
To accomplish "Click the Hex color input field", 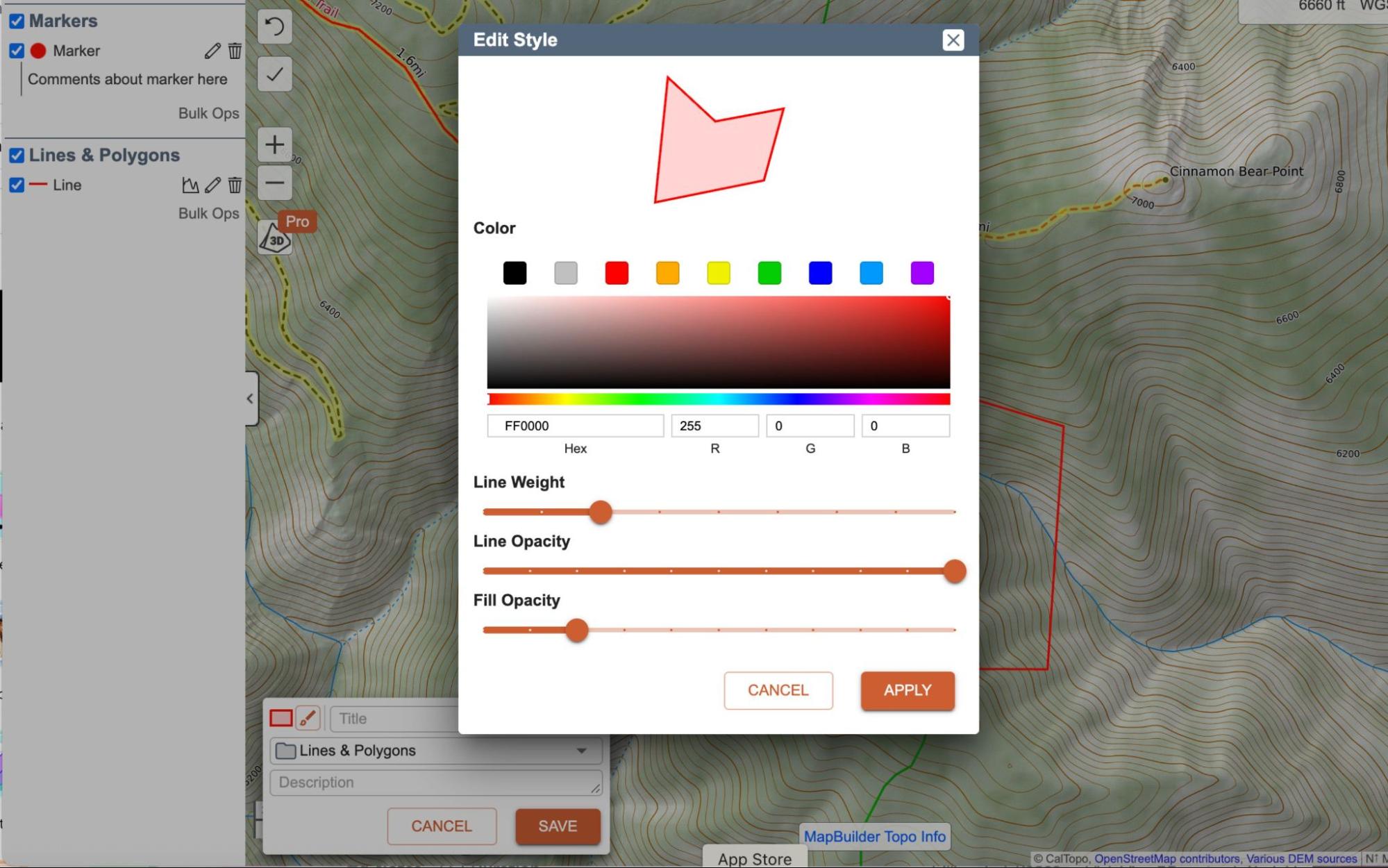I will (575, 426).
